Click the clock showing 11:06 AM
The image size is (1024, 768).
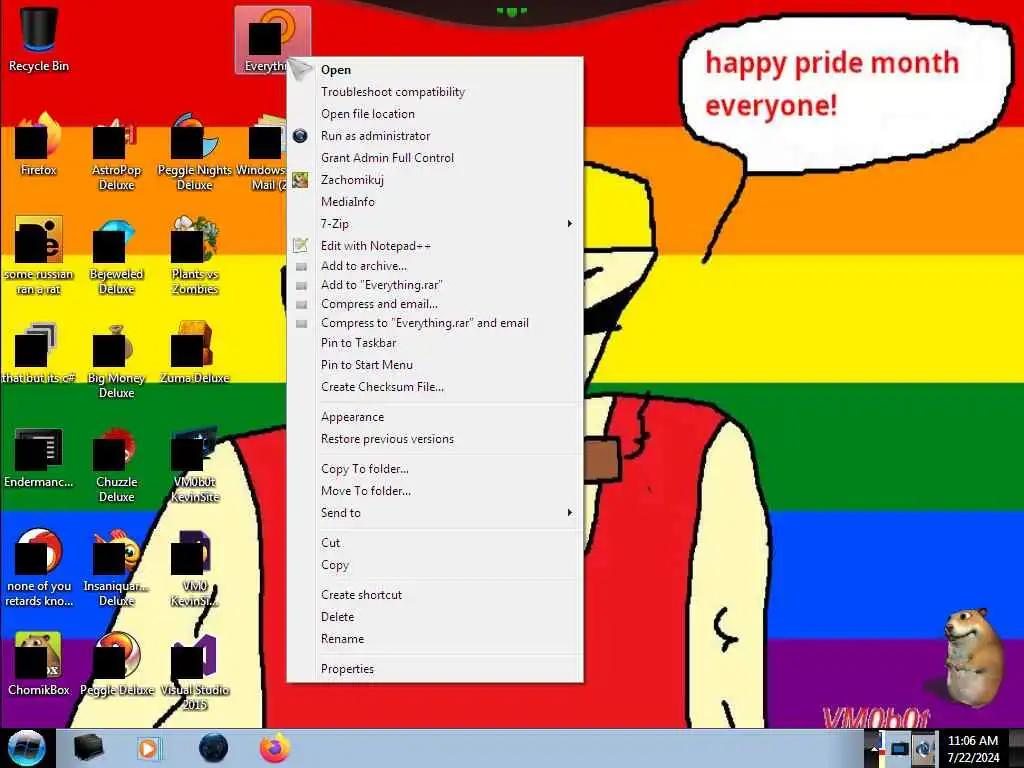pyautogui.click(x=972, y=748)
